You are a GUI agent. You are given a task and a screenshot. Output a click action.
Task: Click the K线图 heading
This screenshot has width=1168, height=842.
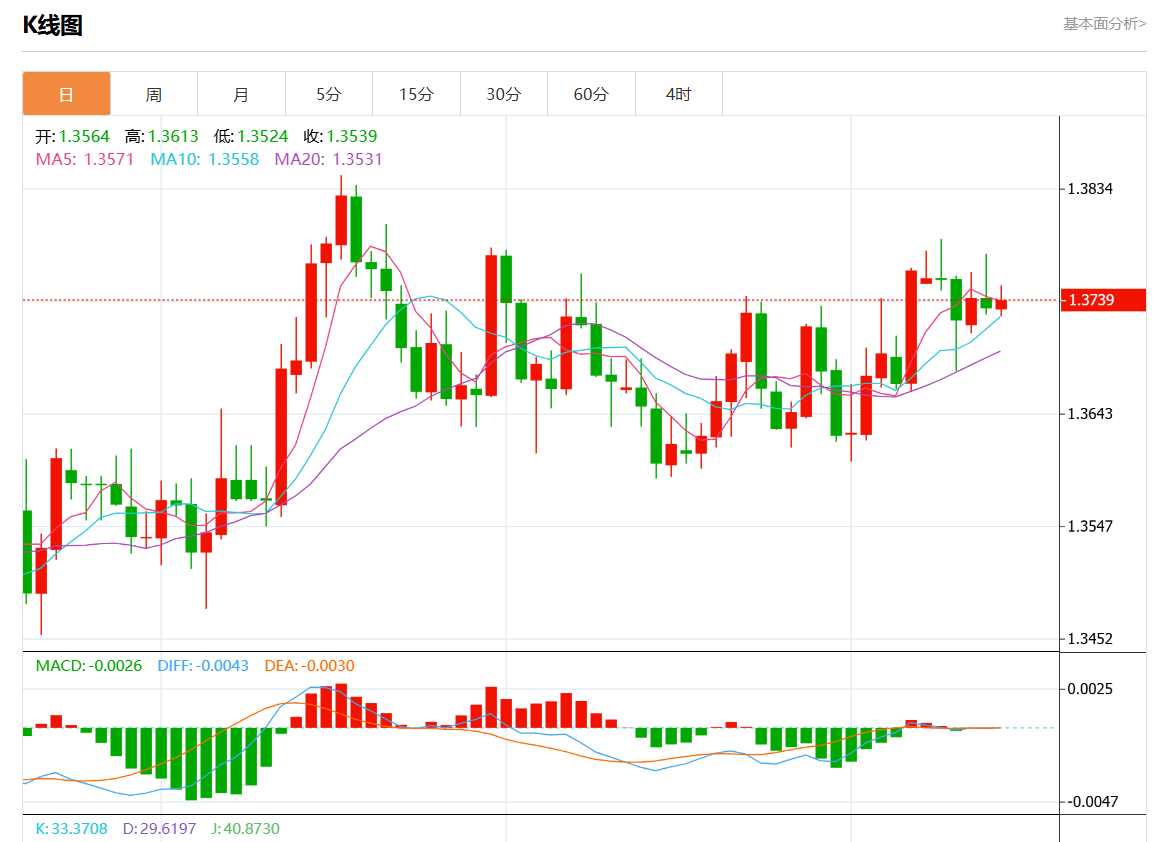[x=52, y=25]
